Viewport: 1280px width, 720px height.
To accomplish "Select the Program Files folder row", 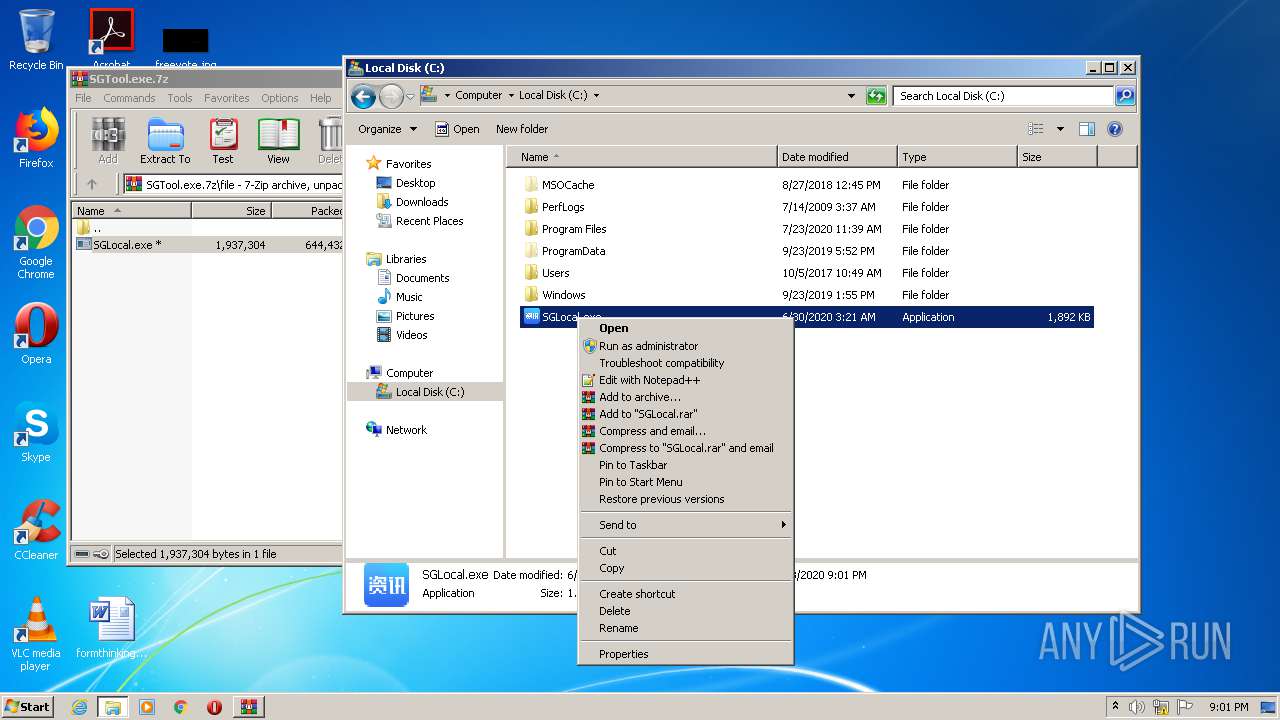I will click(x=807, y=229).
